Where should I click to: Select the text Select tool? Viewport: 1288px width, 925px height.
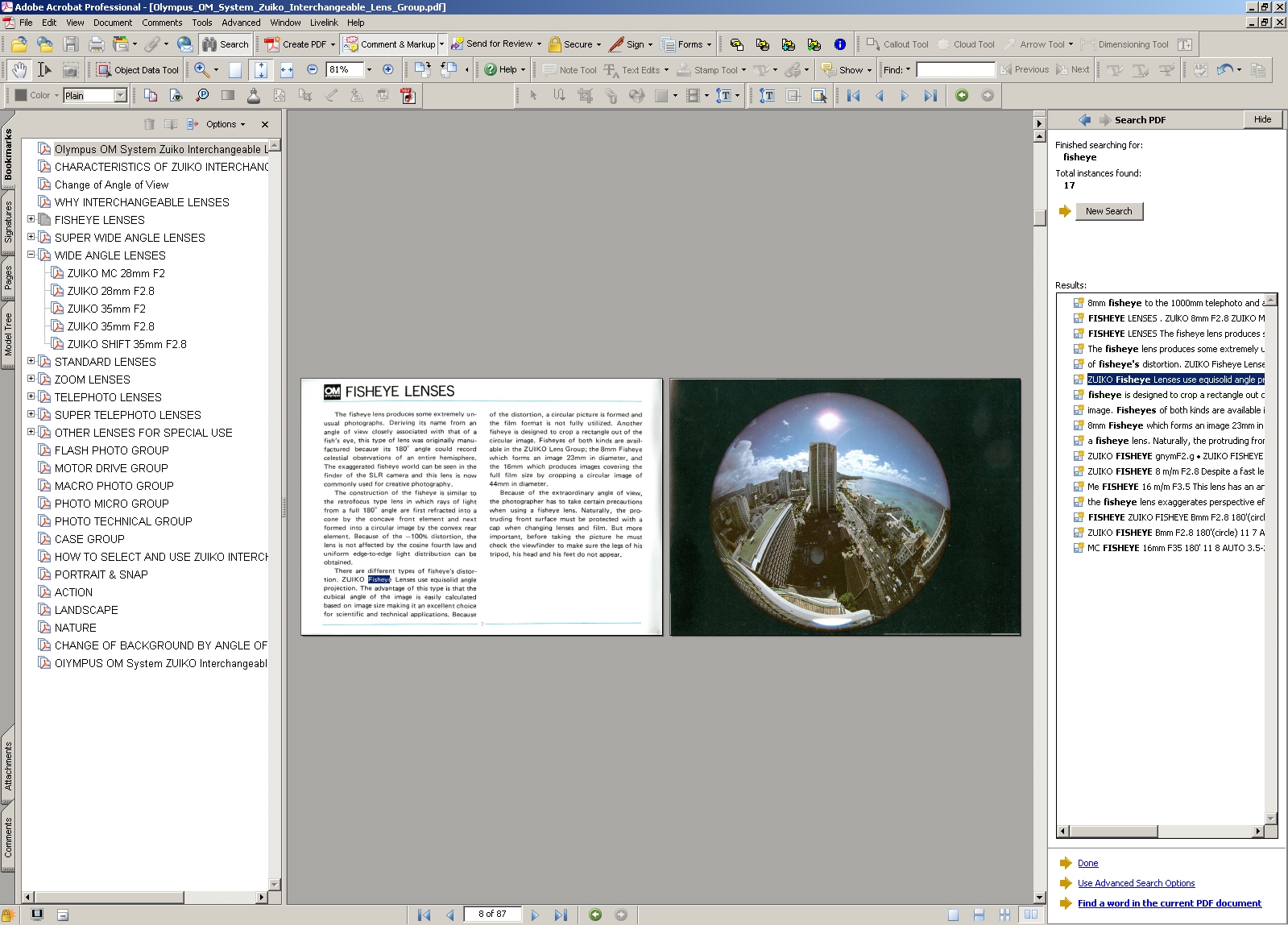(45, 70)
